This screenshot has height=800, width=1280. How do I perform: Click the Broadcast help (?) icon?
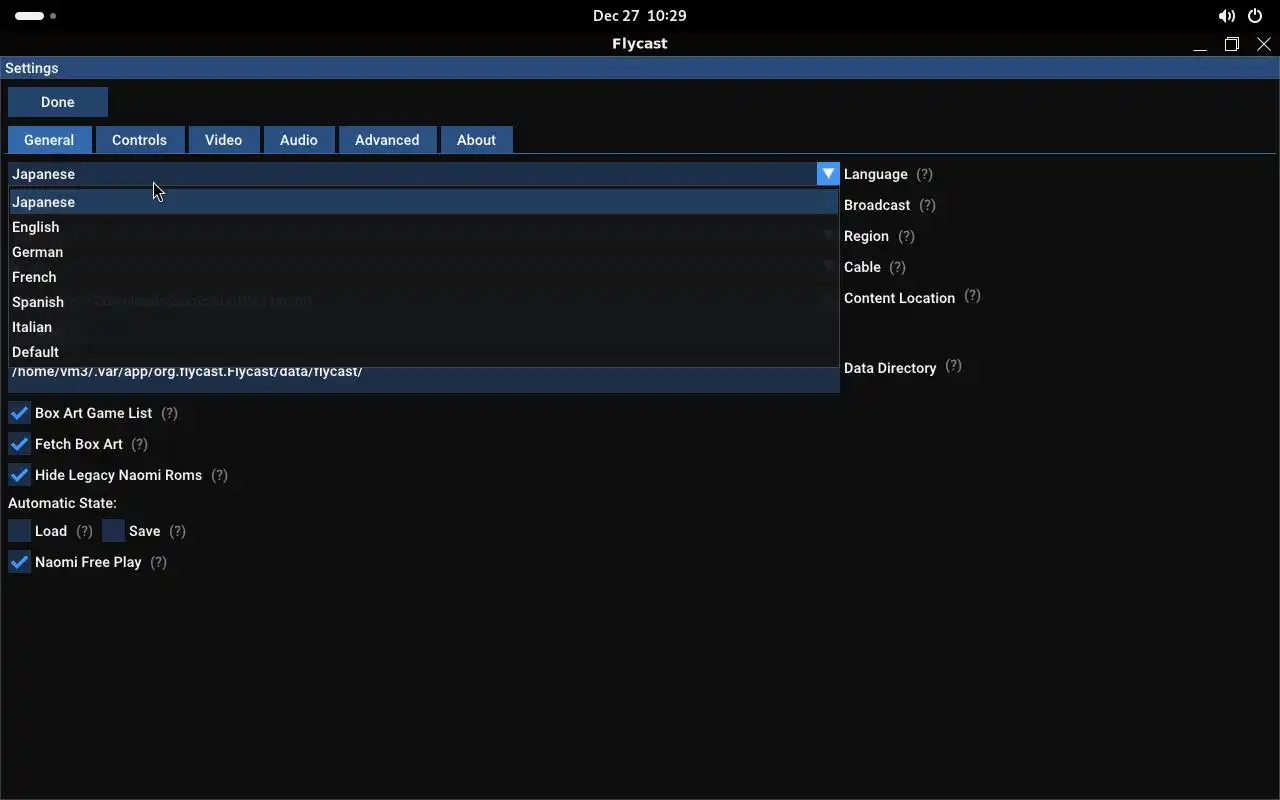point(928,205)
